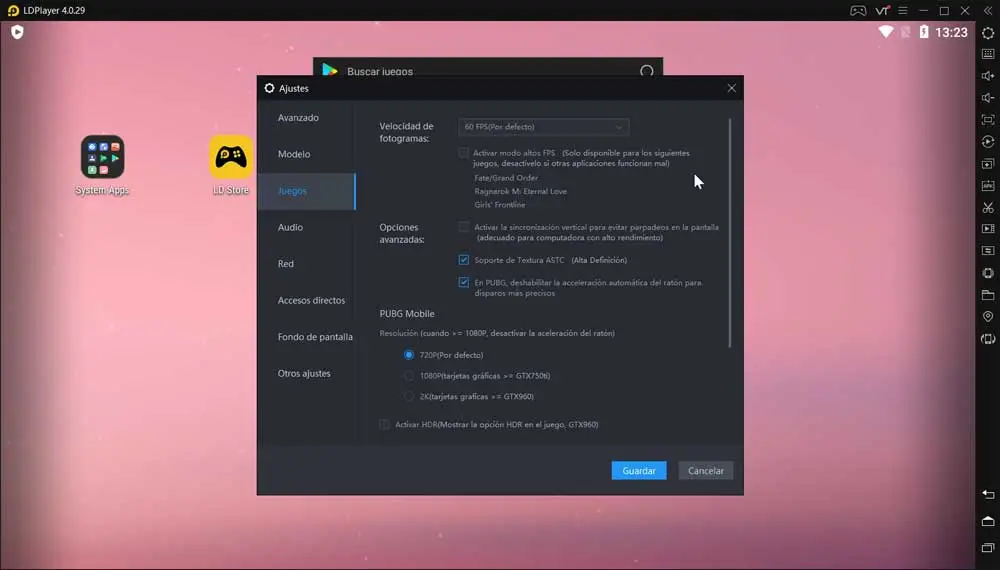Open the Modelo settings tab

[x=307, y=154]
